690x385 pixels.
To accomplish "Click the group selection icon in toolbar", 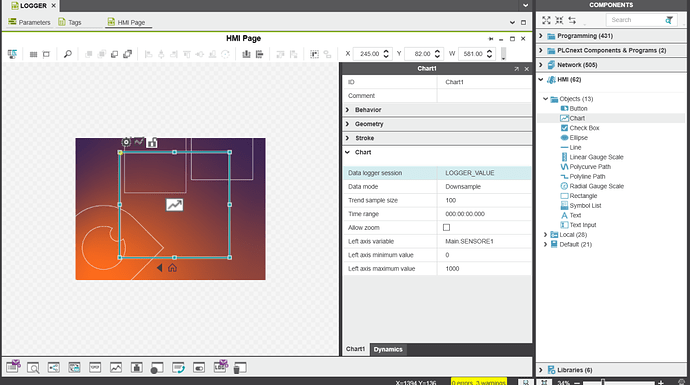I will (314, 54).
